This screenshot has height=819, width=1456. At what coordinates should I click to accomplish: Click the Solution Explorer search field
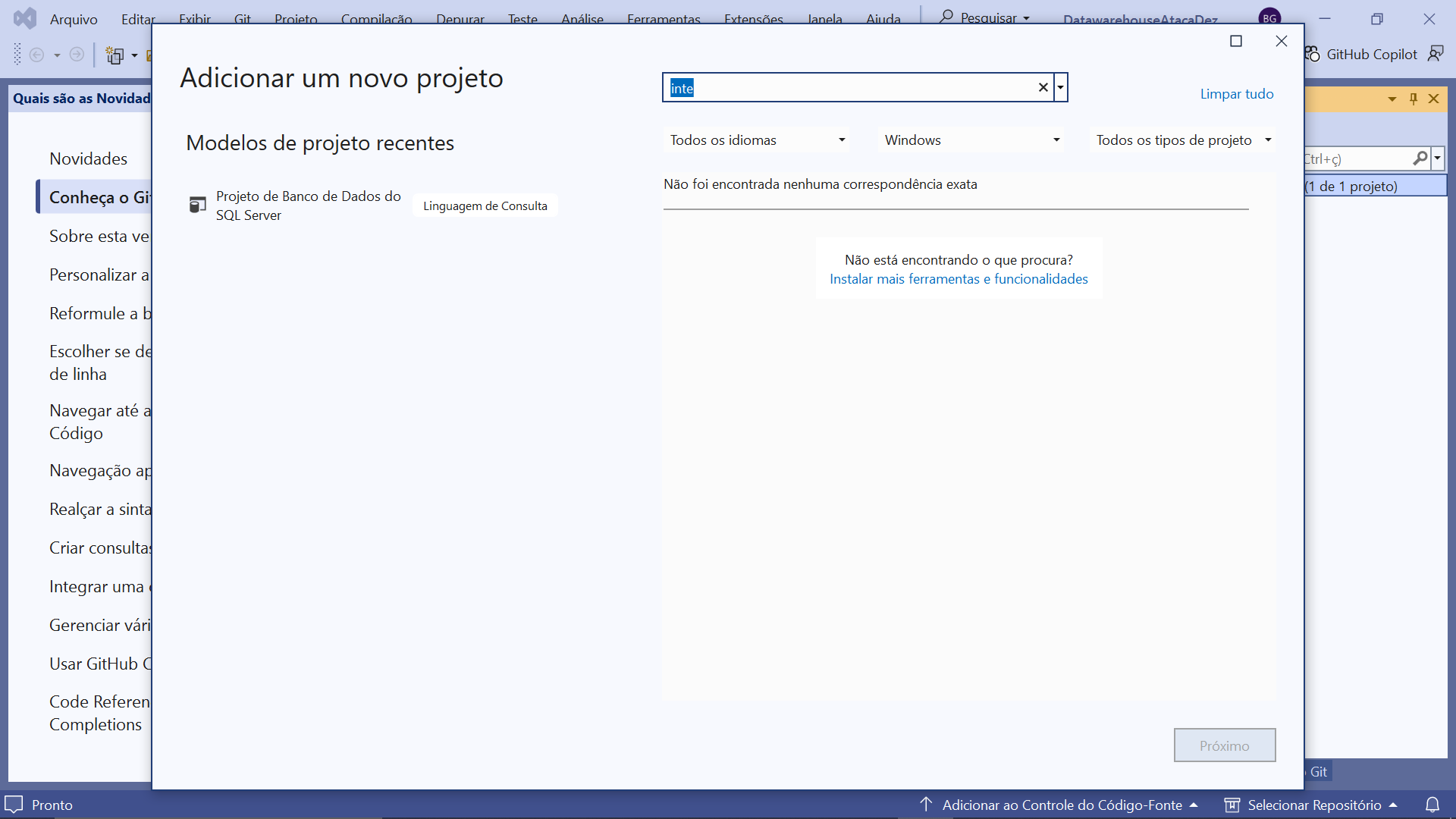point(1357,158)
